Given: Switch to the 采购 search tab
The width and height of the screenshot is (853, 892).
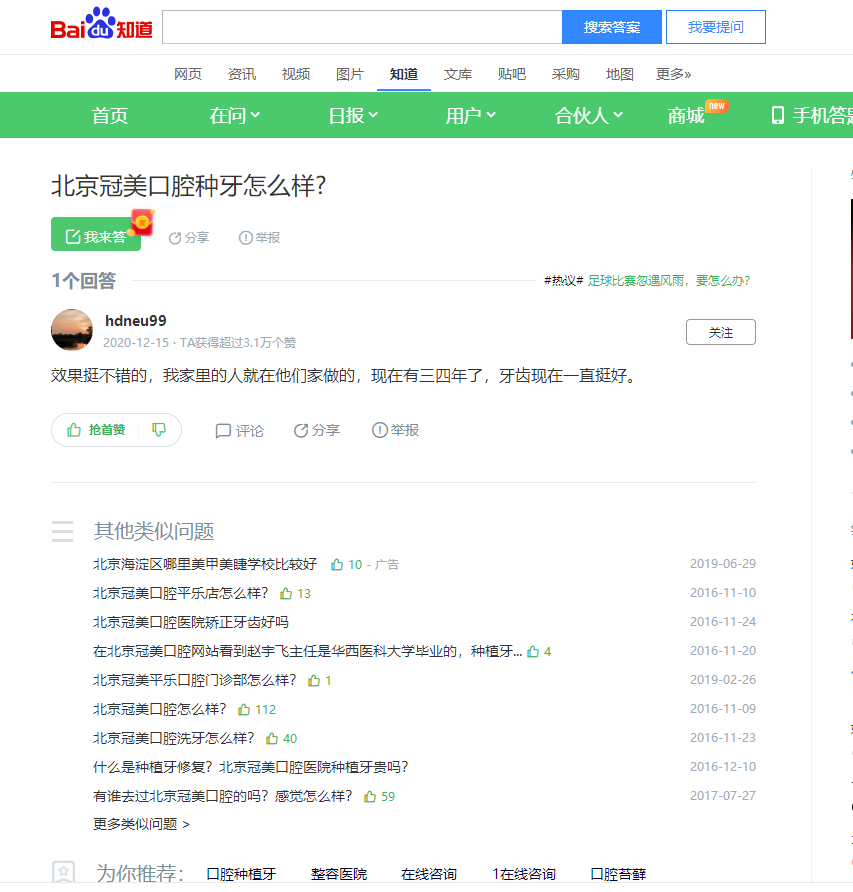Looking at the screenshot, I should (x=566, y=74).
